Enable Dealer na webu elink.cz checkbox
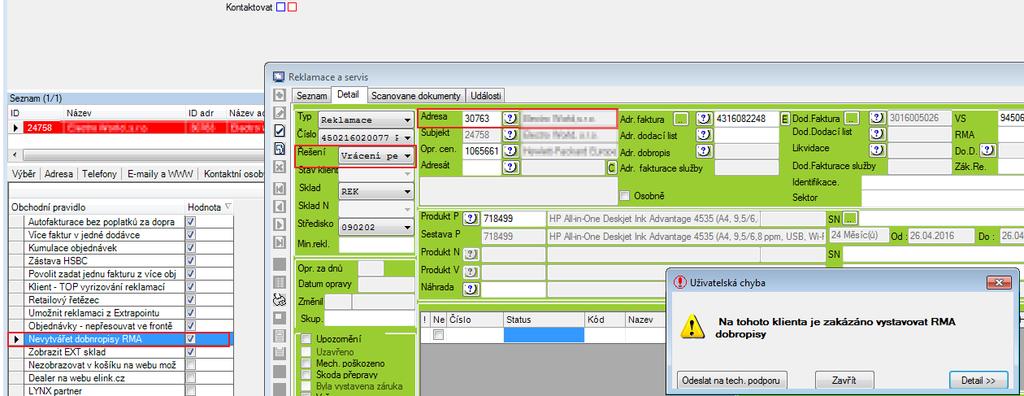This screenshot has height=396, width=1024. [191, 378]
